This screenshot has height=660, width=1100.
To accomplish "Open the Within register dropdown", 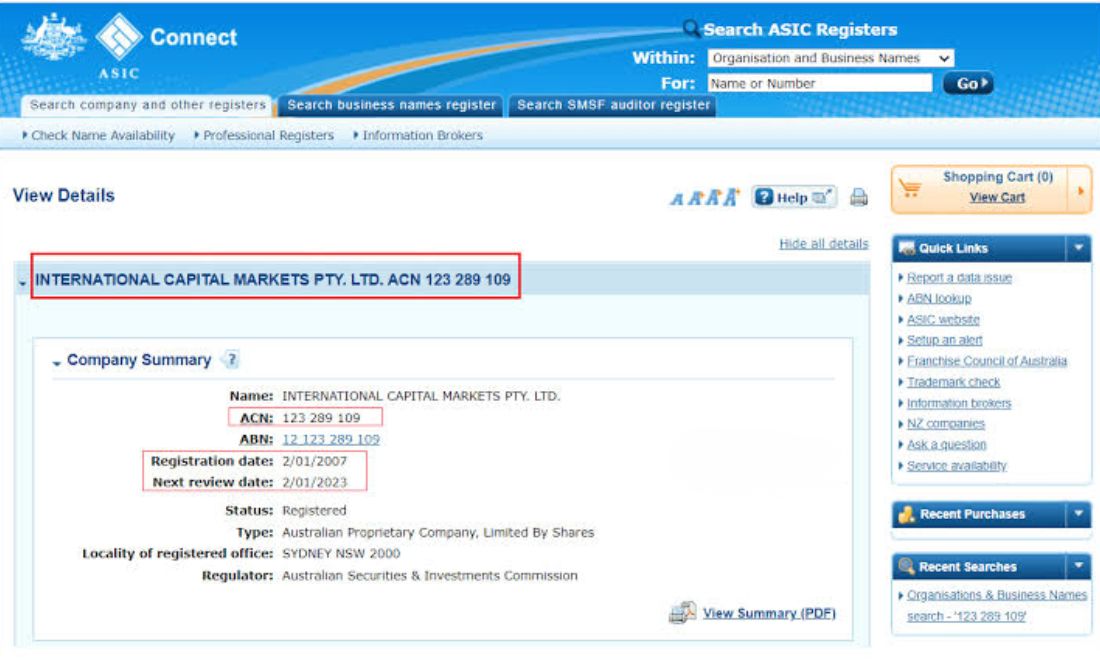I will [831, 58].
